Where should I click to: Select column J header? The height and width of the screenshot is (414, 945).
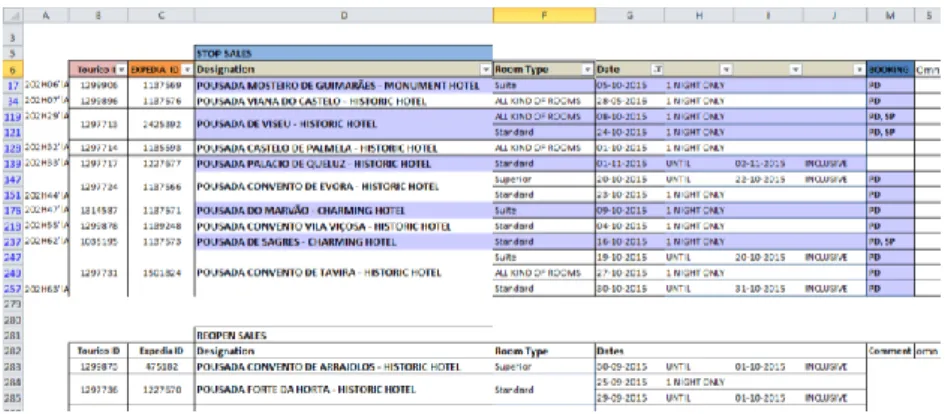click(835, 16)
